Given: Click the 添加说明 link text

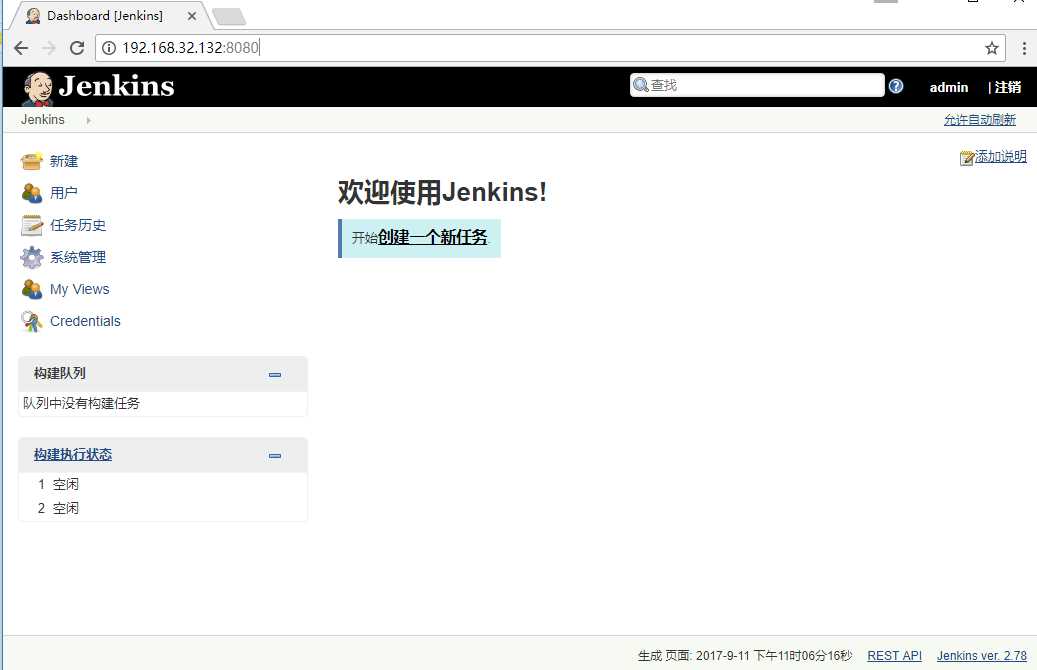Looking at the screenshot, I should coord(1001,157).
